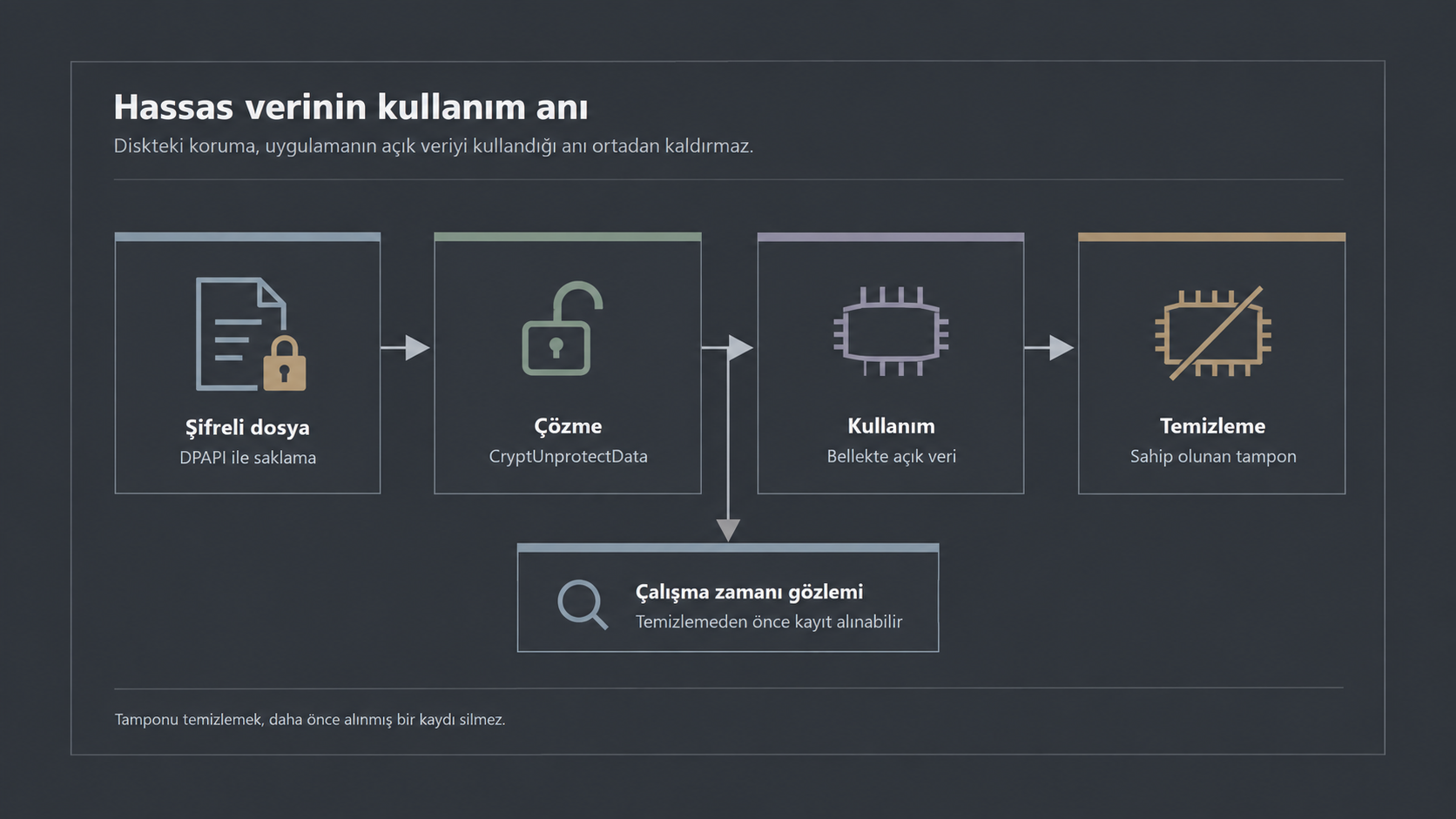The height and width of the screenshot is (819, 1456).
Task: Select the Şifreli dosya heading
Action: 247,427
